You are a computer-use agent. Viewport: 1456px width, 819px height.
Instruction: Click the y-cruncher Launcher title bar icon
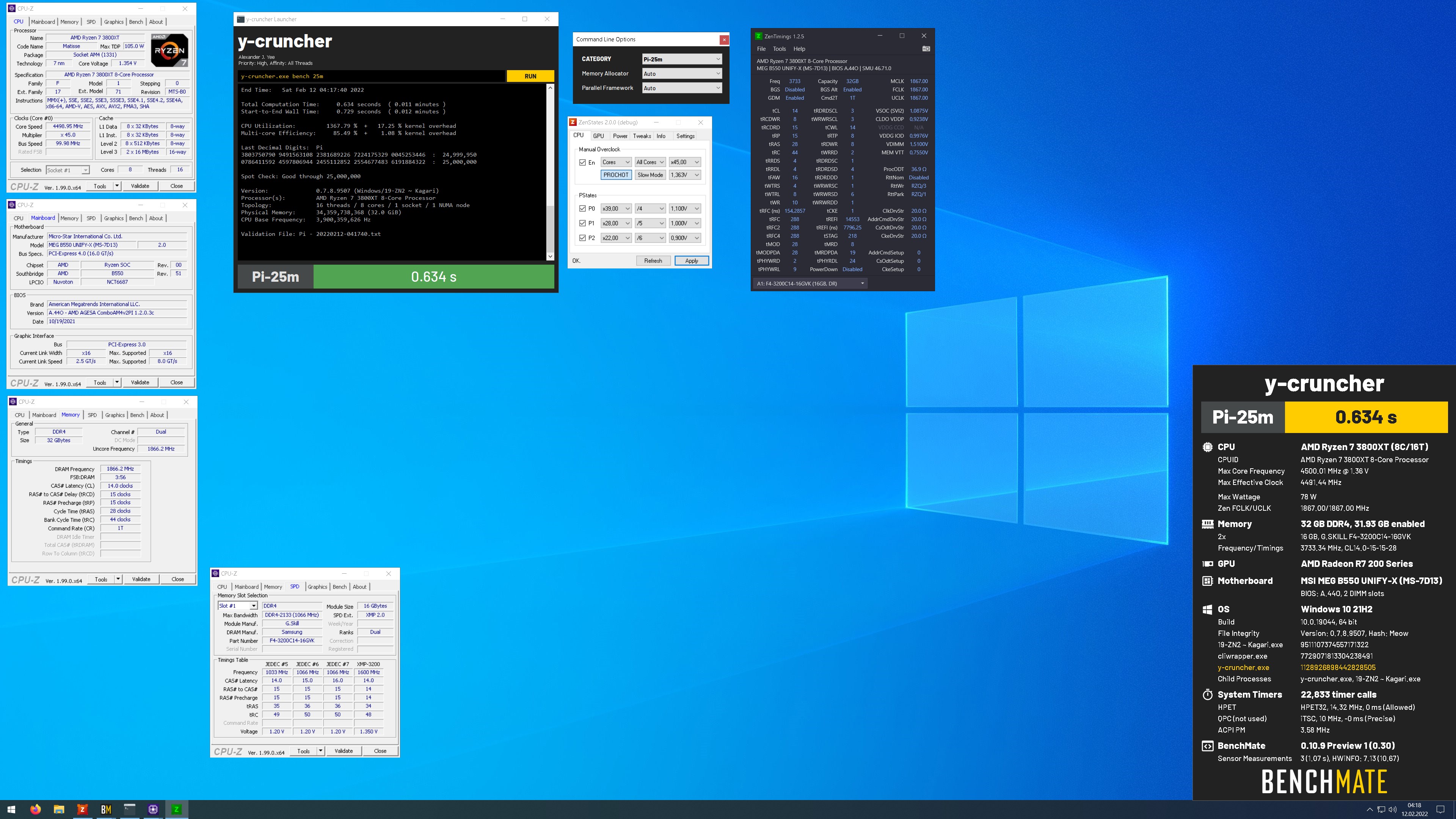click(x=241, y=19)
